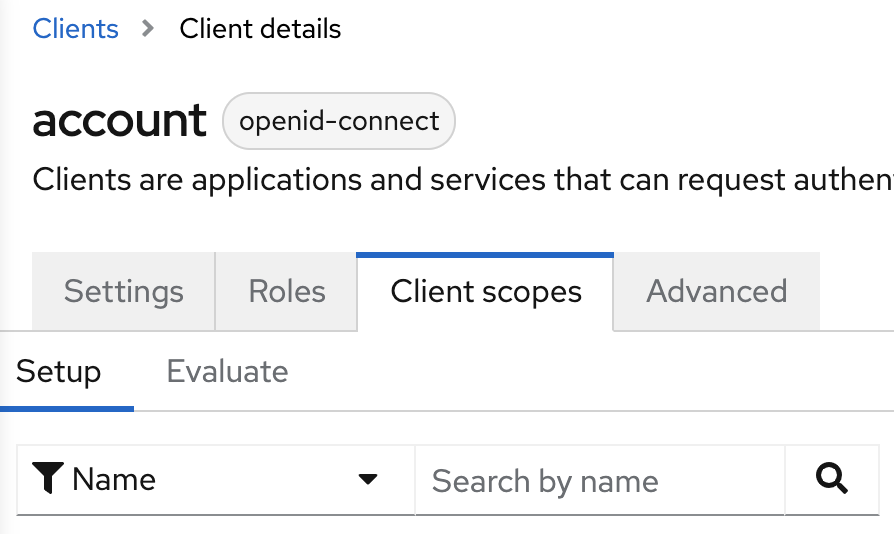Image resolution: width=894 pixels, height=534 pixels.
Task: Switch to the Settings tab
Action: (123, 291)
